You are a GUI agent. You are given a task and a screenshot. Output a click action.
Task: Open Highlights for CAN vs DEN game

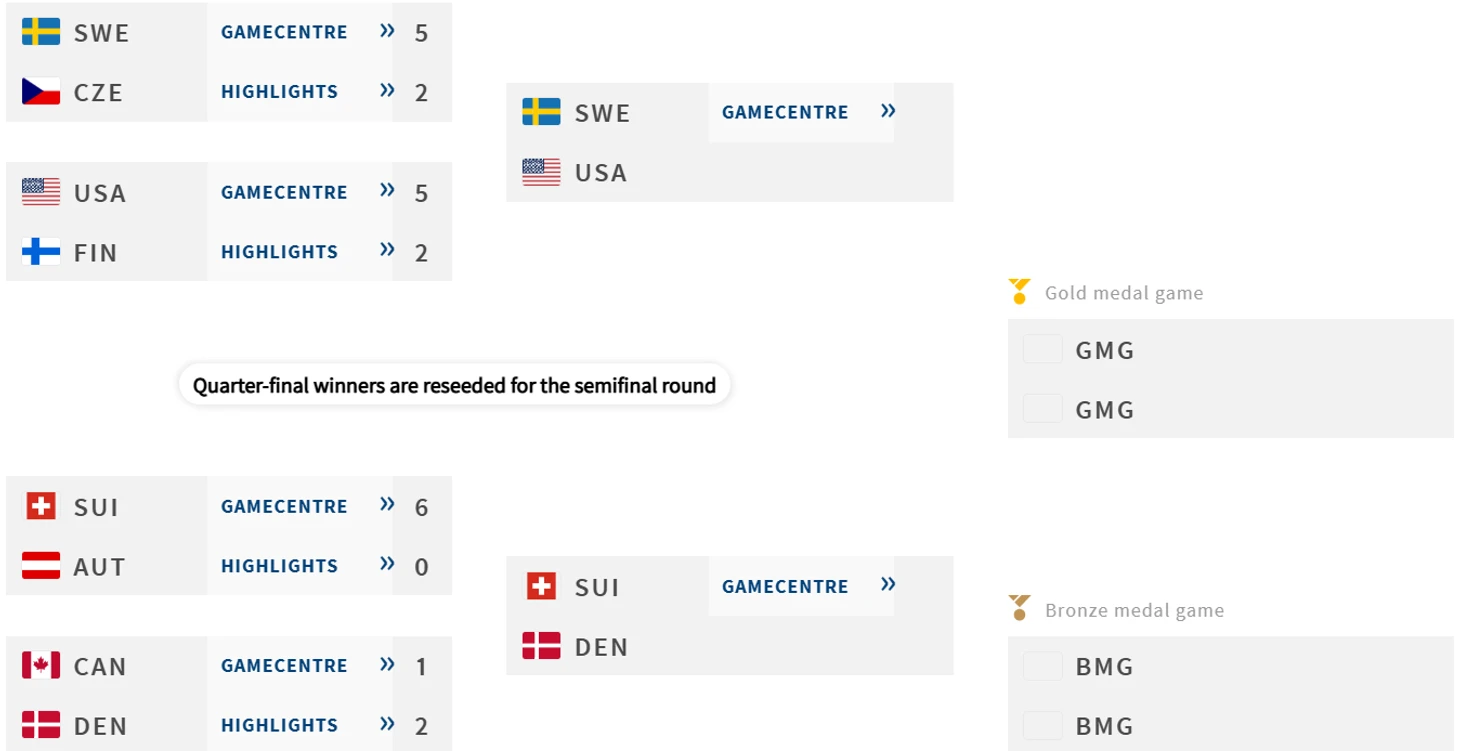[x=280, y=725]
